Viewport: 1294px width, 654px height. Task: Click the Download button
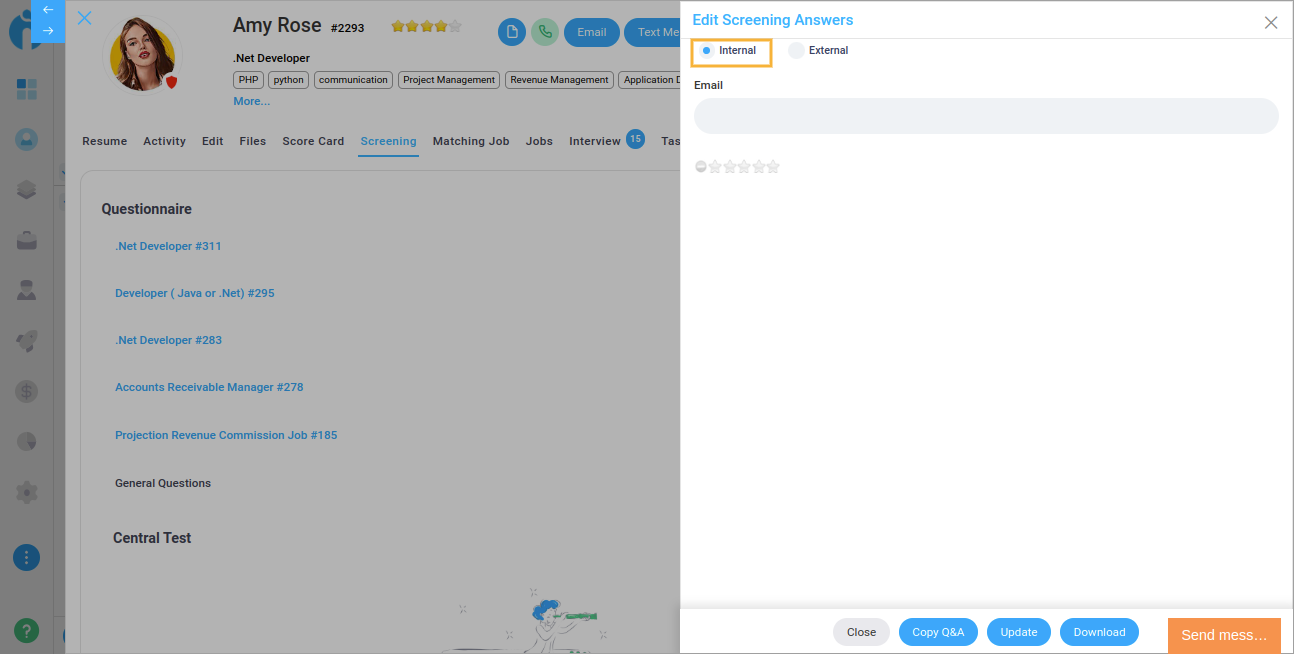pos(1100,632)
